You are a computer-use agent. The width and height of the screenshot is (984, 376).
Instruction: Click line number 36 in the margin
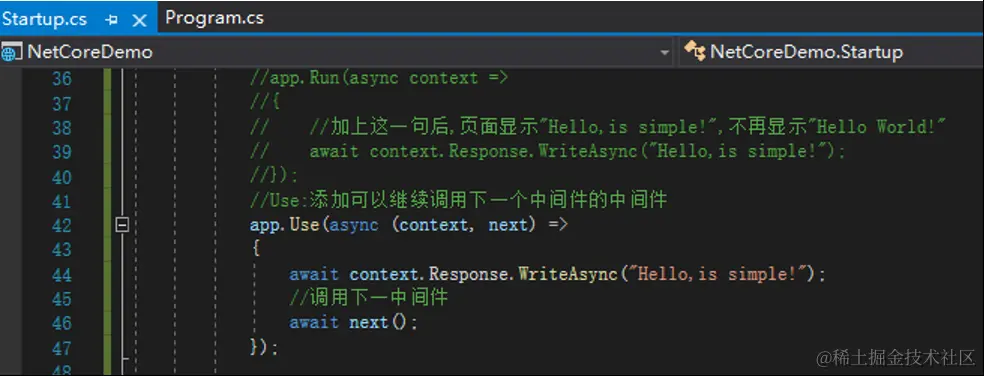(x=62, y=78)
